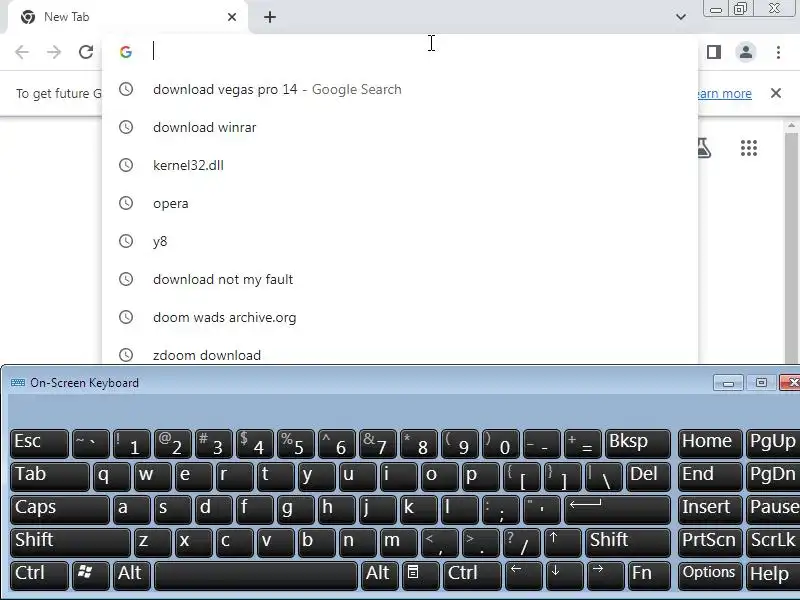Toggle the left Shift key
Viewport: 800px width, 600px height.
[x=70, y=542]
